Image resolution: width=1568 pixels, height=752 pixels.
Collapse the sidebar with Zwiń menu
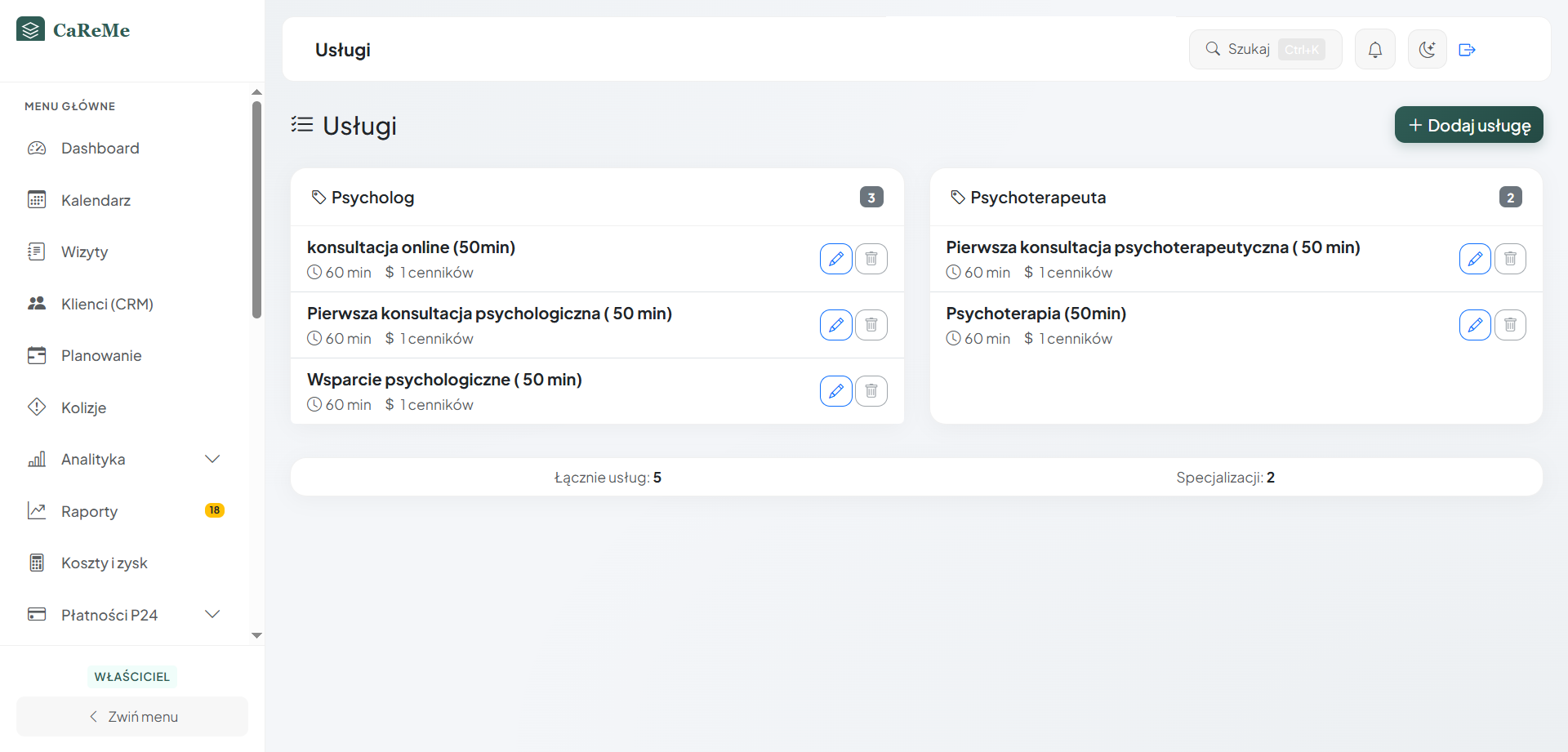(x=132, y=717)
